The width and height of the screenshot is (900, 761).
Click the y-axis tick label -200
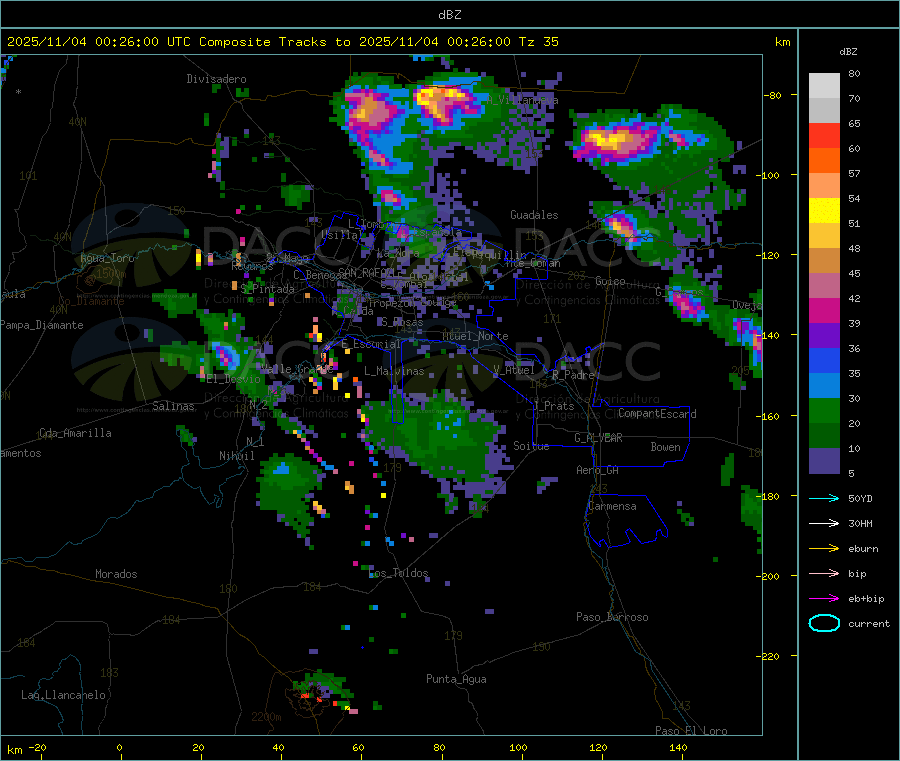pyautogui.click(x=770, y=576)
